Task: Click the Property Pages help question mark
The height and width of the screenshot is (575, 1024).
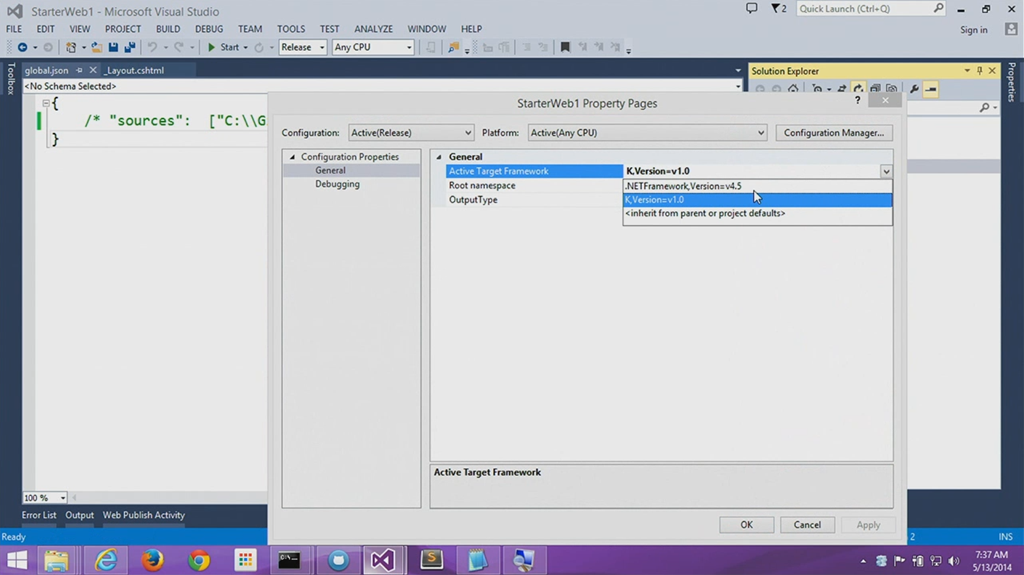Action: 857,100
